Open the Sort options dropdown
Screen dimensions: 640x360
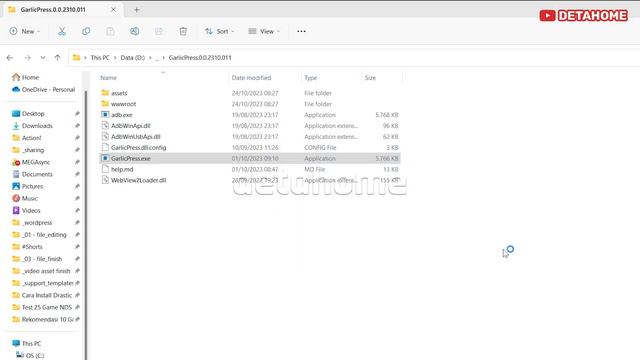tap(220, 31)
